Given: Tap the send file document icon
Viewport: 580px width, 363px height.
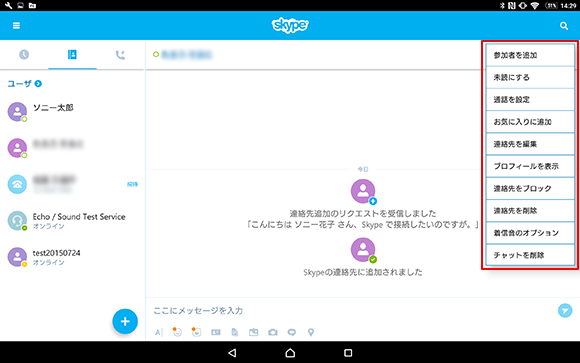Looking at the screenshot, I should click(x=235, y=332).
